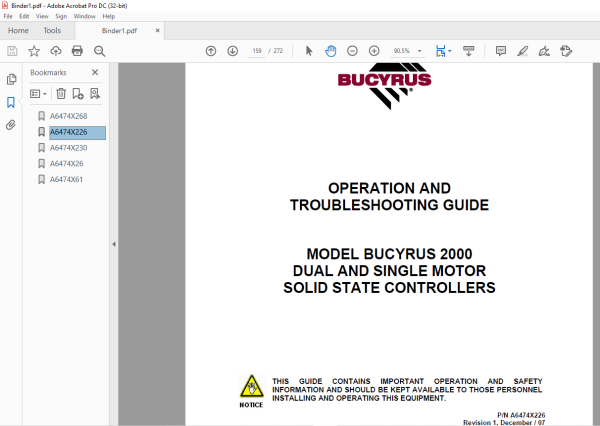
Task: Click the P/N A6474X226 text
Action: (521, 415)
